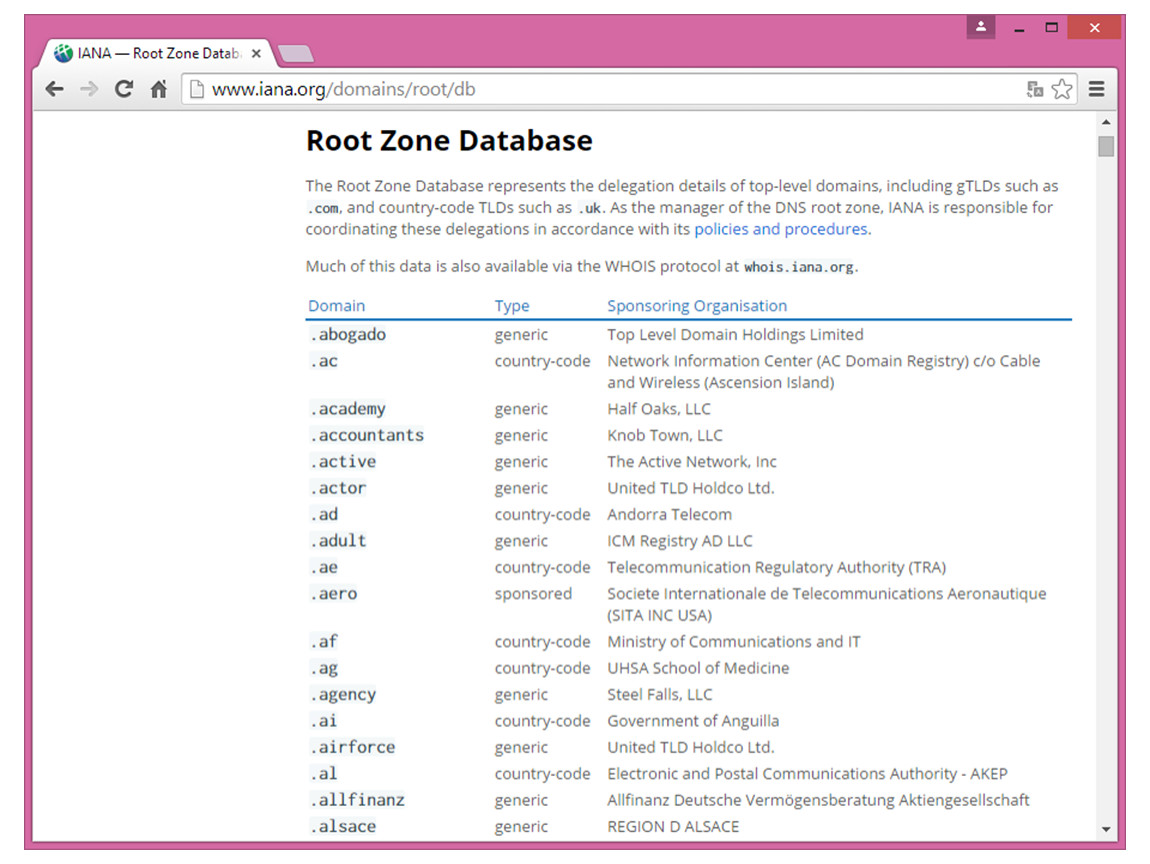Click 'UHSA School of Medicine' cell
1150x864 pixels.
697,668
